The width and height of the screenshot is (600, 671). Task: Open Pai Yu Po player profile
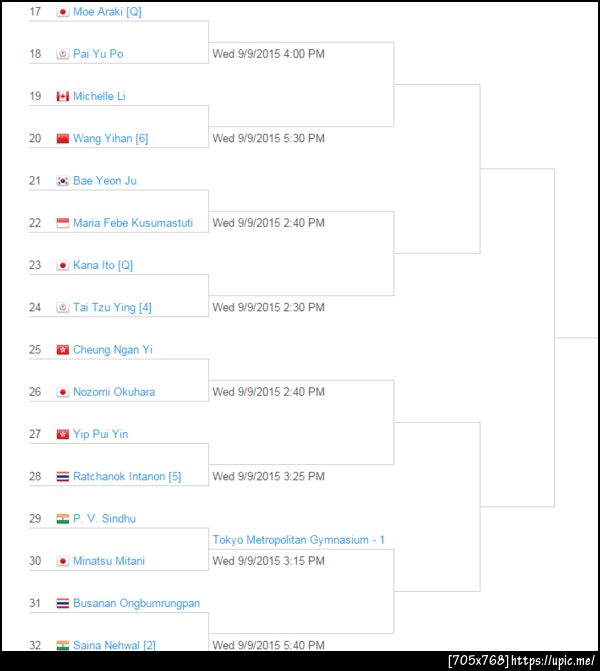click(x=98, y=54)
